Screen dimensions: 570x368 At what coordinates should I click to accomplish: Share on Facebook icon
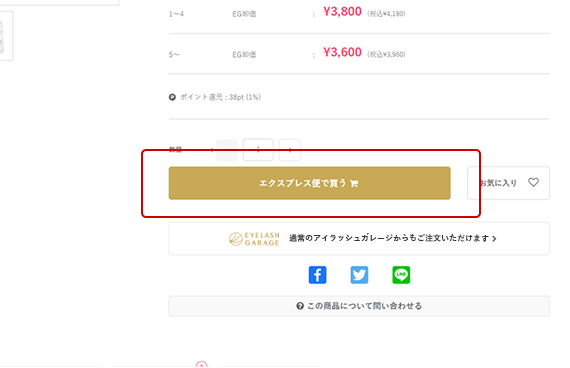pos(317,275)
